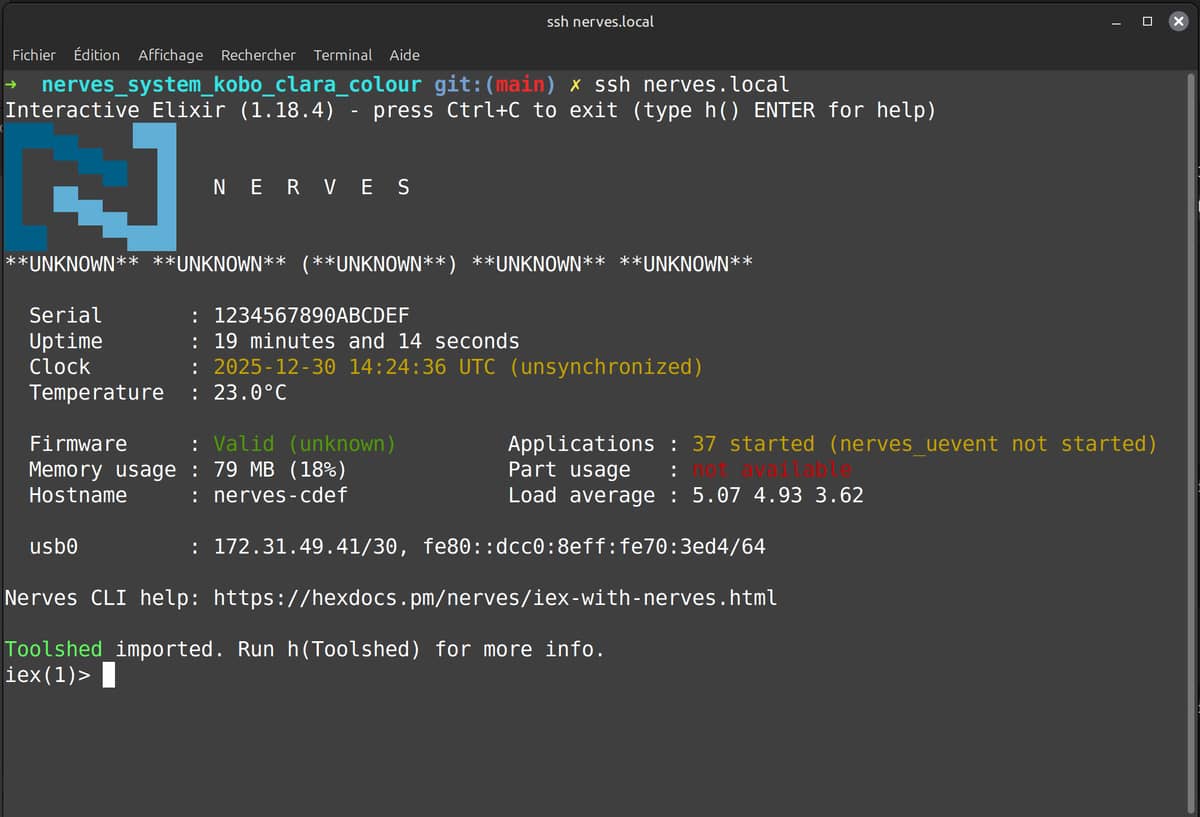The width and height of the screenshot is (1200, 817).
Task: Click the hostname value nerves-cdef
Action: pyautogui.click(x=280, y=495)
